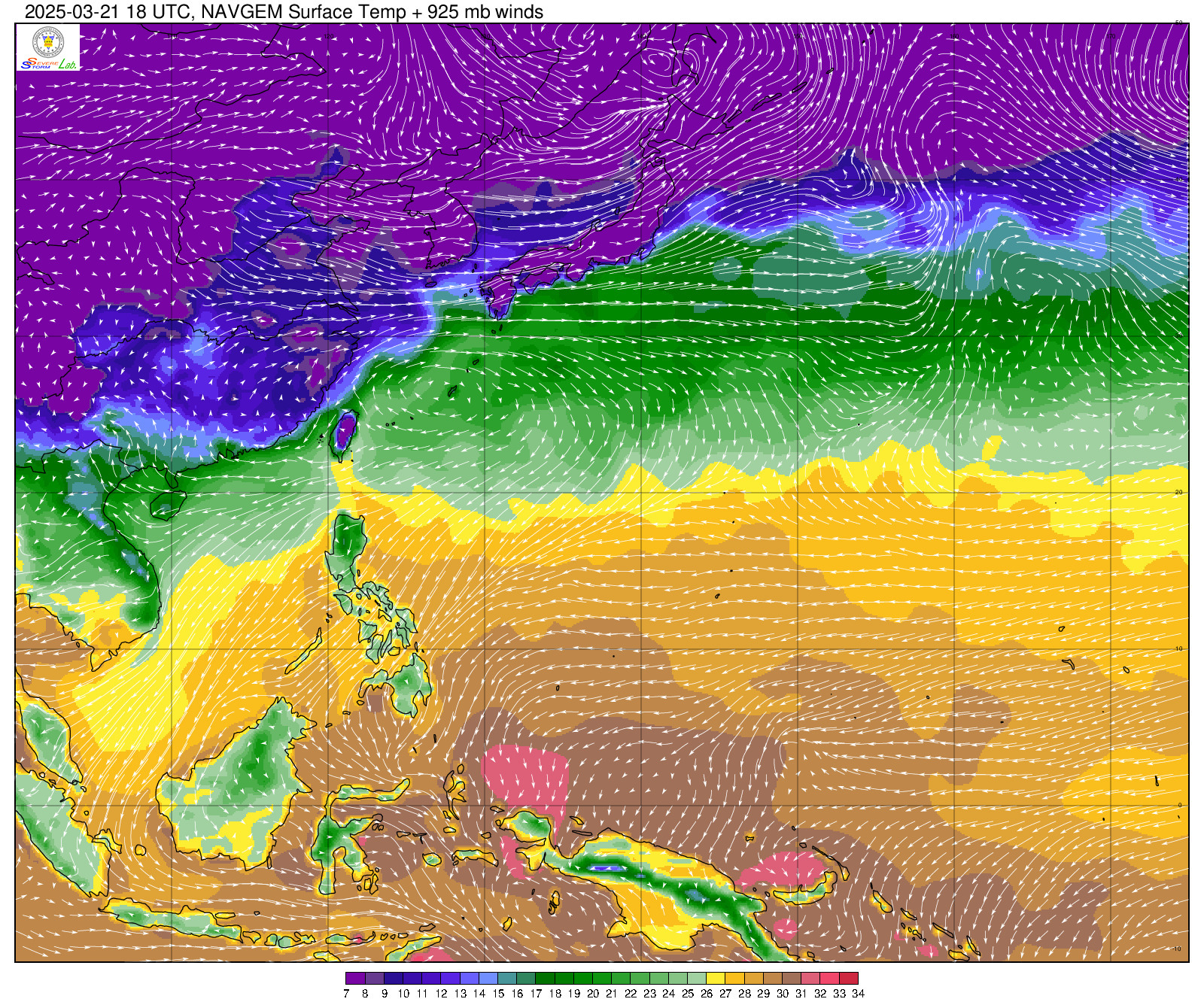This screenshot has width=1204, height=1008.
Task: Click the dark green legend swatch between 17 and 18
Action: click(x=545, y=979)
